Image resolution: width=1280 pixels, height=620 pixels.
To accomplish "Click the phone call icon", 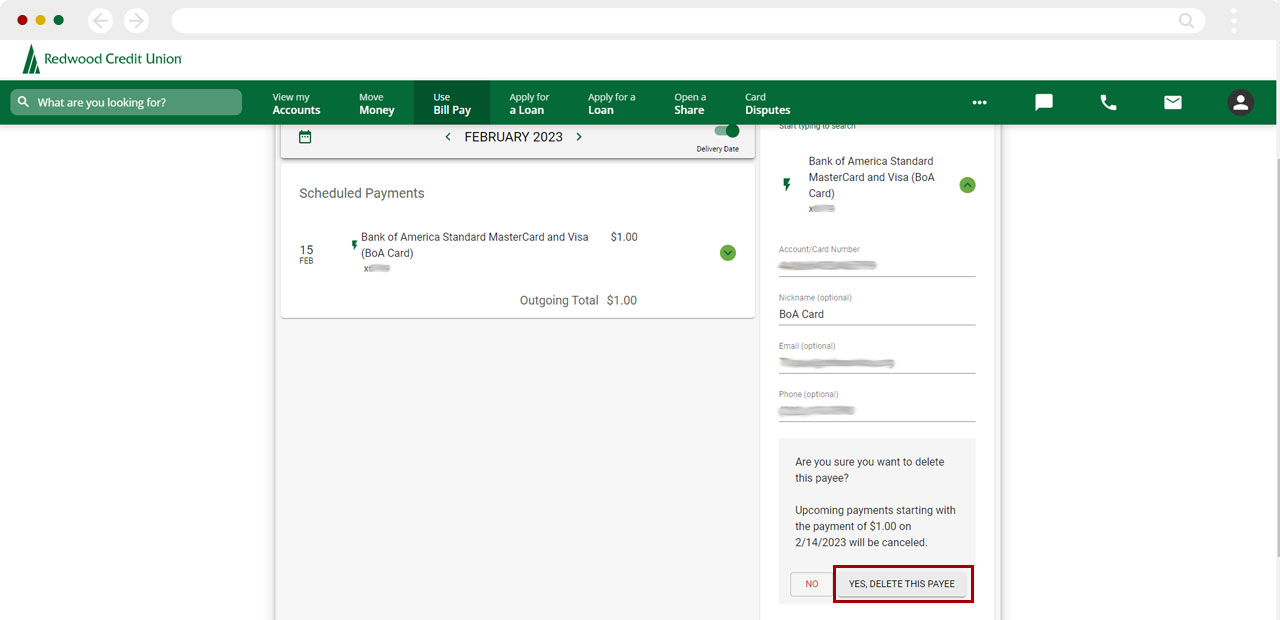I will click(x=1108, y=102).
